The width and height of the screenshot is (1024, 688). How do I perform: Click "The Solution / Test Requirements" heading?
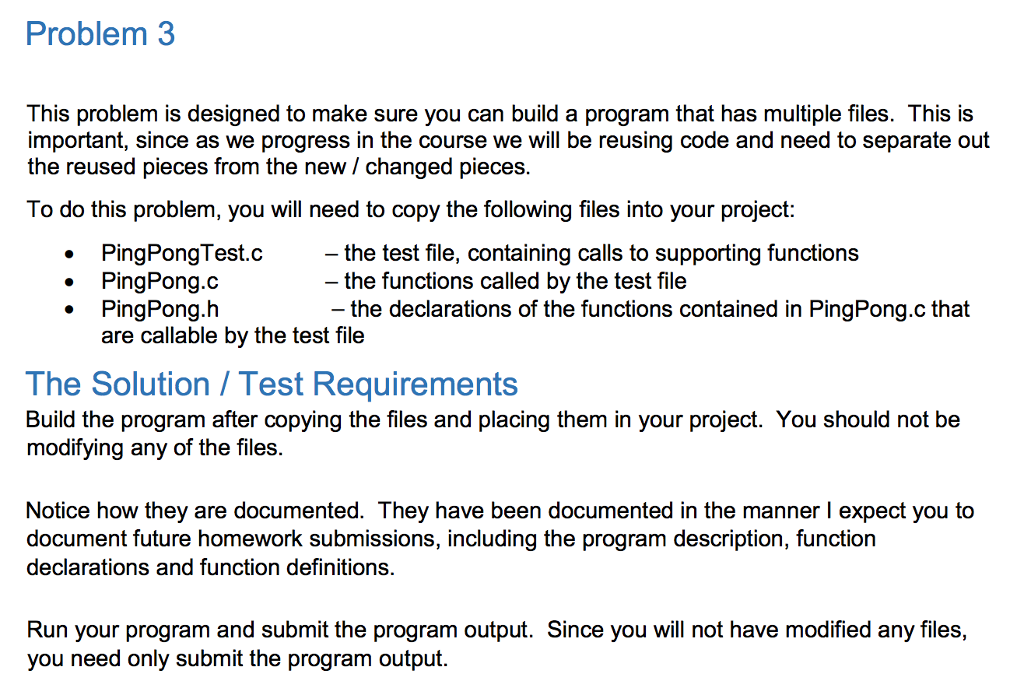(272, 384)
